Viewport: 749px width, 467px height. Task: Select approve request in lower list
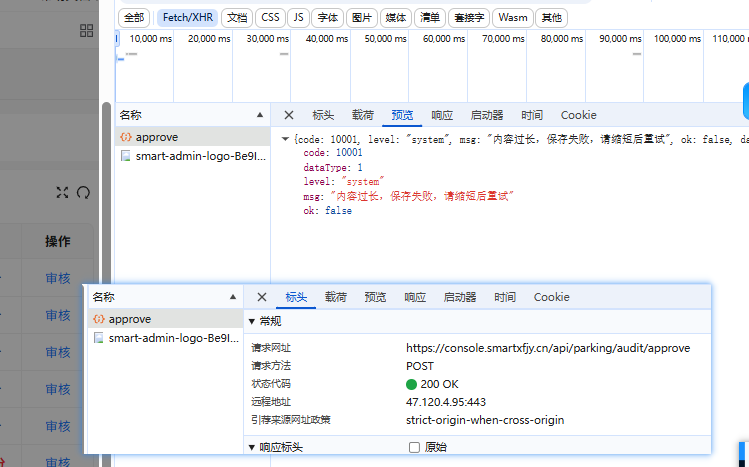click(x=166, y=319)
